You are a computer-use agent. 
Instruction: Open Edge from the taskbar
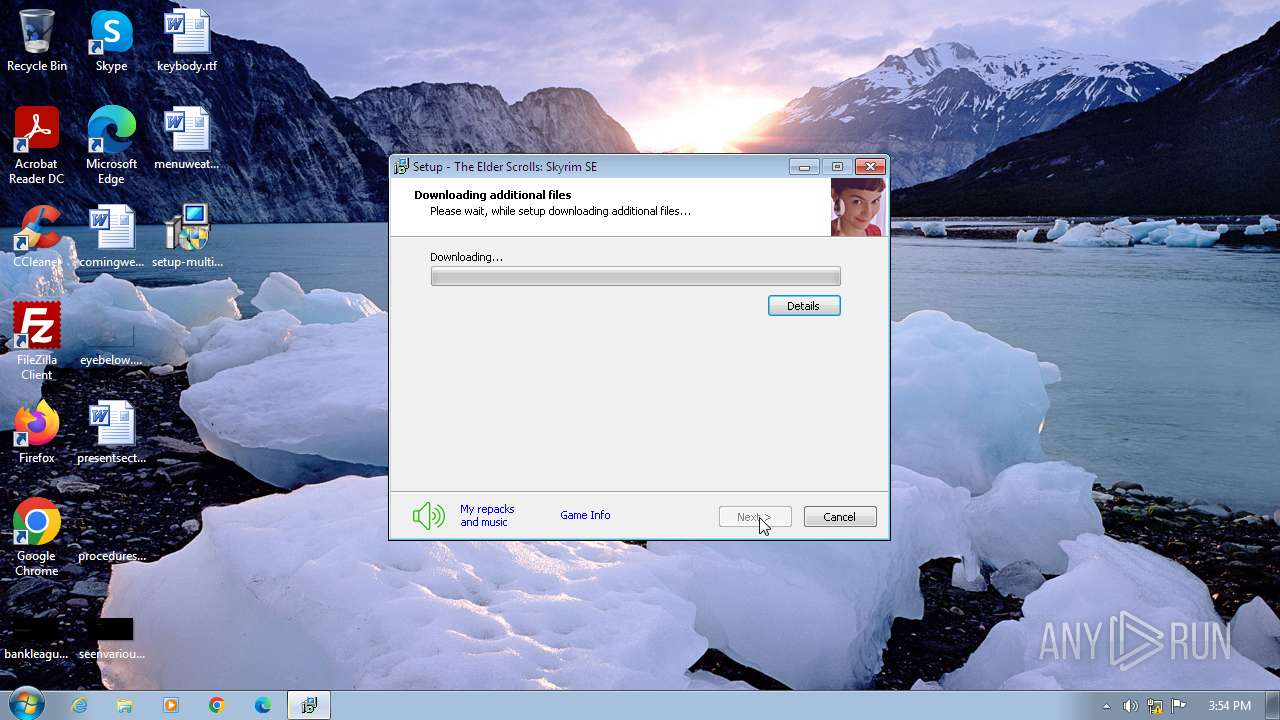(x=263, y=705)
